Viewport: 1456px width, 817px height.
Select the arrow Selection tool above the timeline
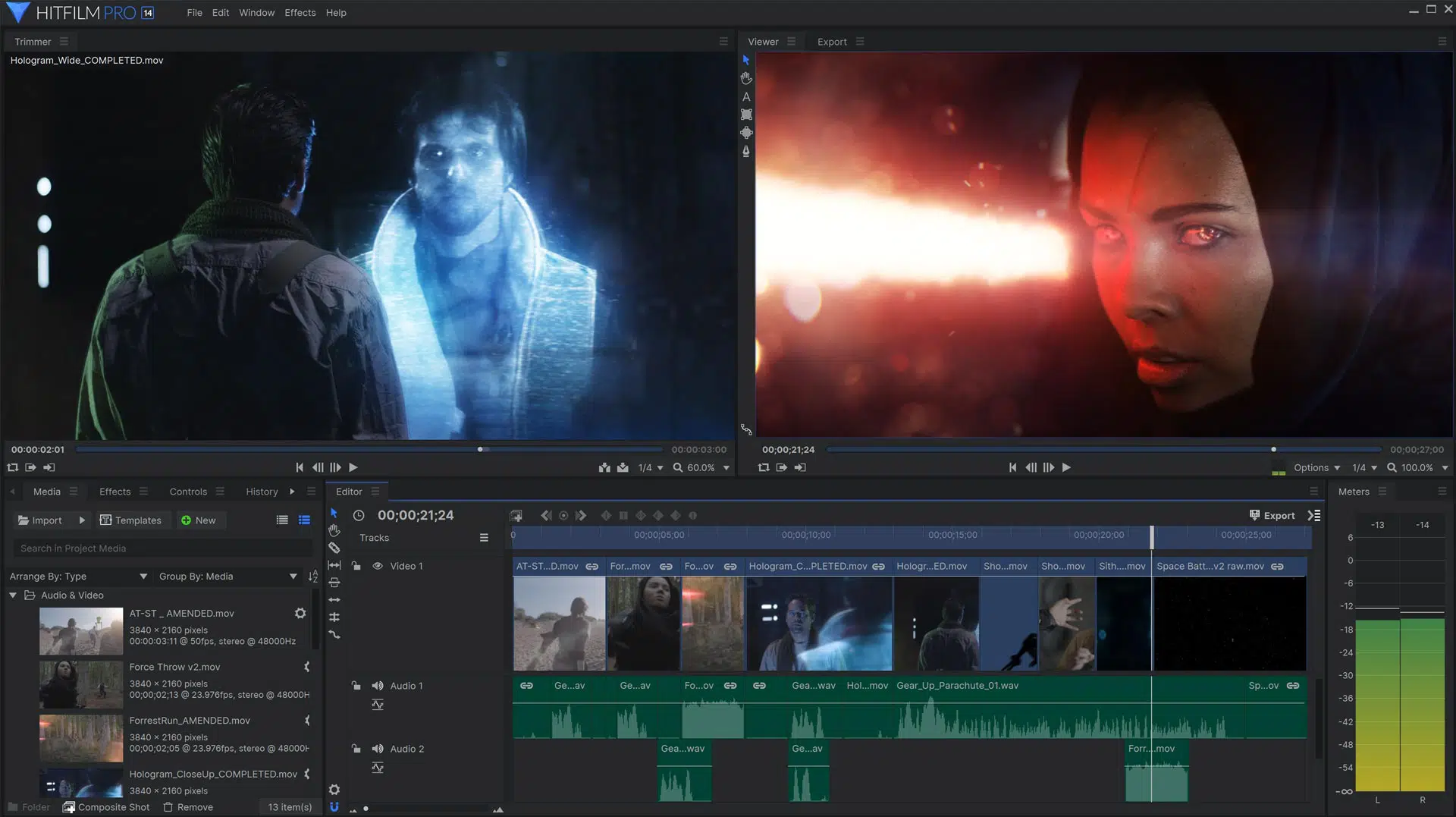tap(334, 514)
